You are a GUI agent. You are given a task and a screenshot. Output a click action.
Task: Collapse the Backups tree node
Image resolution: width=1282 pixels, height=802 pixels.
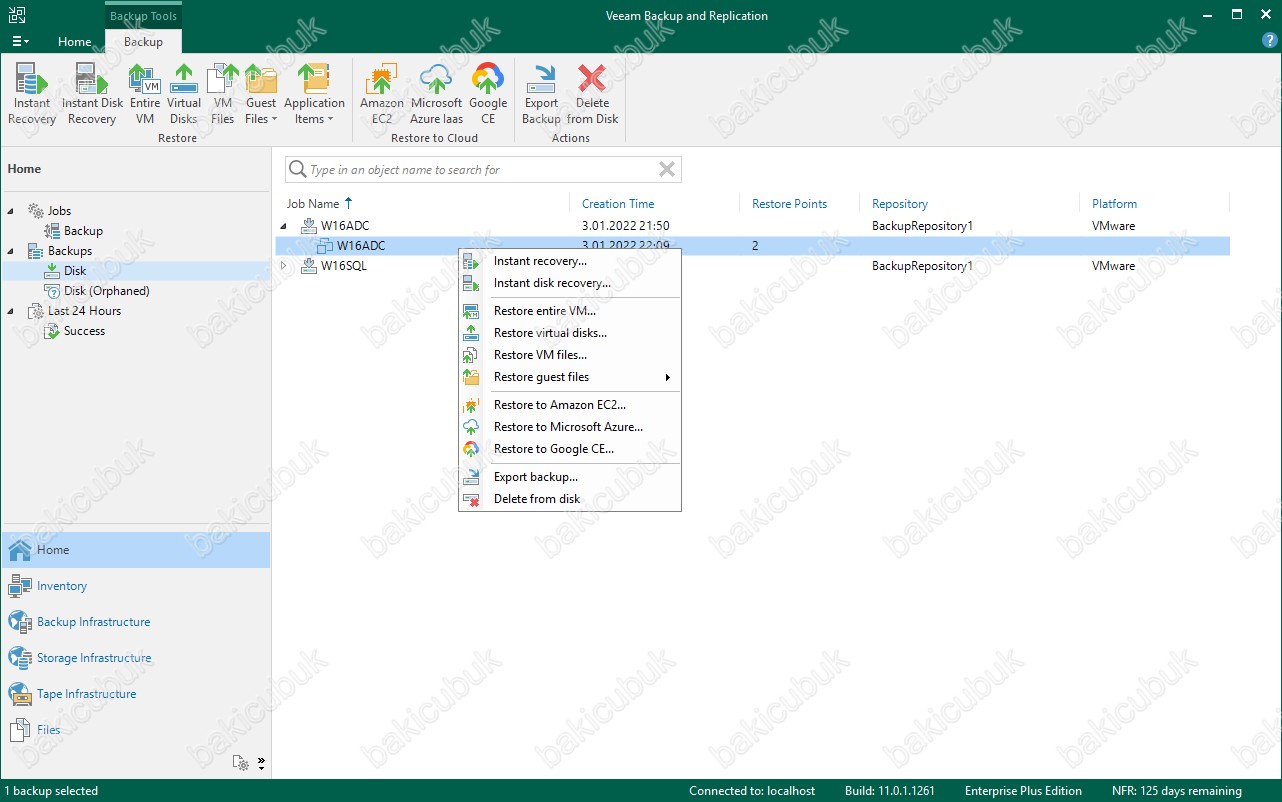11,251
